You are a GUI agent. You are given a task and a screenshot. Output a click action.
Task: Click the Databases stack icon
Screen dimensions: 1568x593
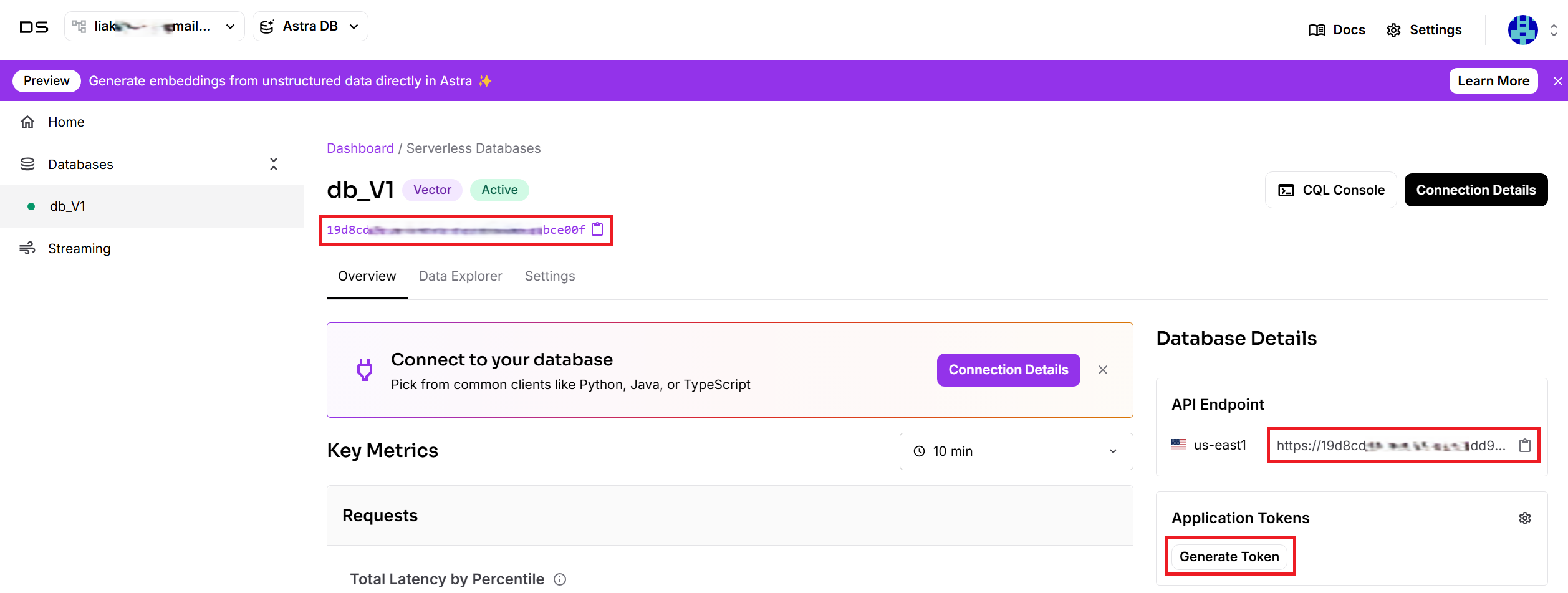[x=27, y=164]
